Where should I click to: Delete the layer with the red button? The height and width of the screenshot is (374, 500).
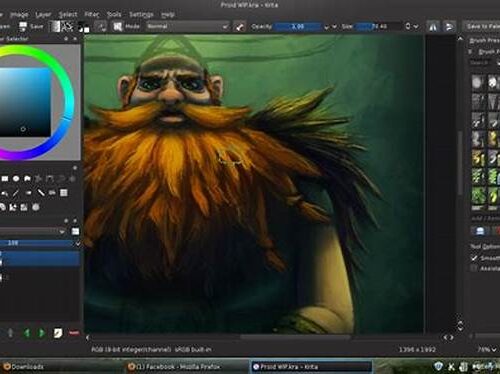(x=74, y=333)
